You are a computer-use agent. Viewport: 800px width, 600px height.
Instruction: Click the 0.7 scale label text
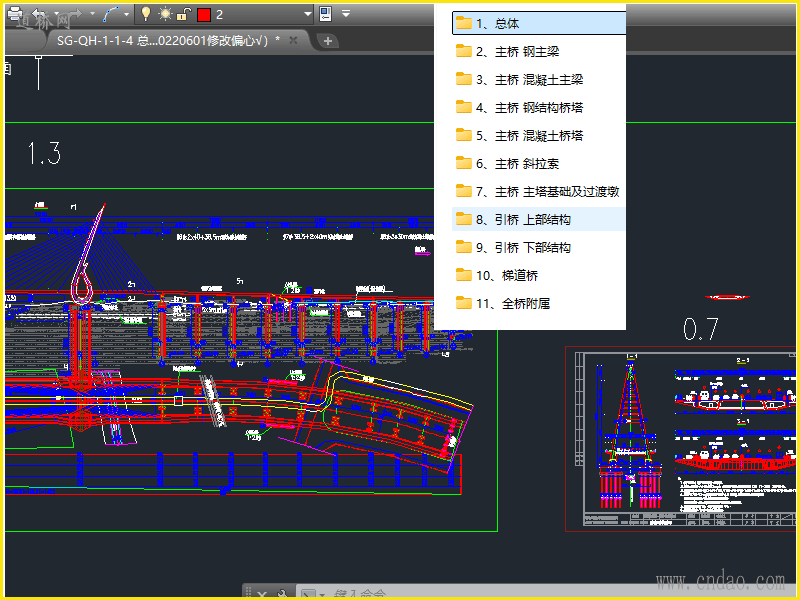click(x=701, y=329)
